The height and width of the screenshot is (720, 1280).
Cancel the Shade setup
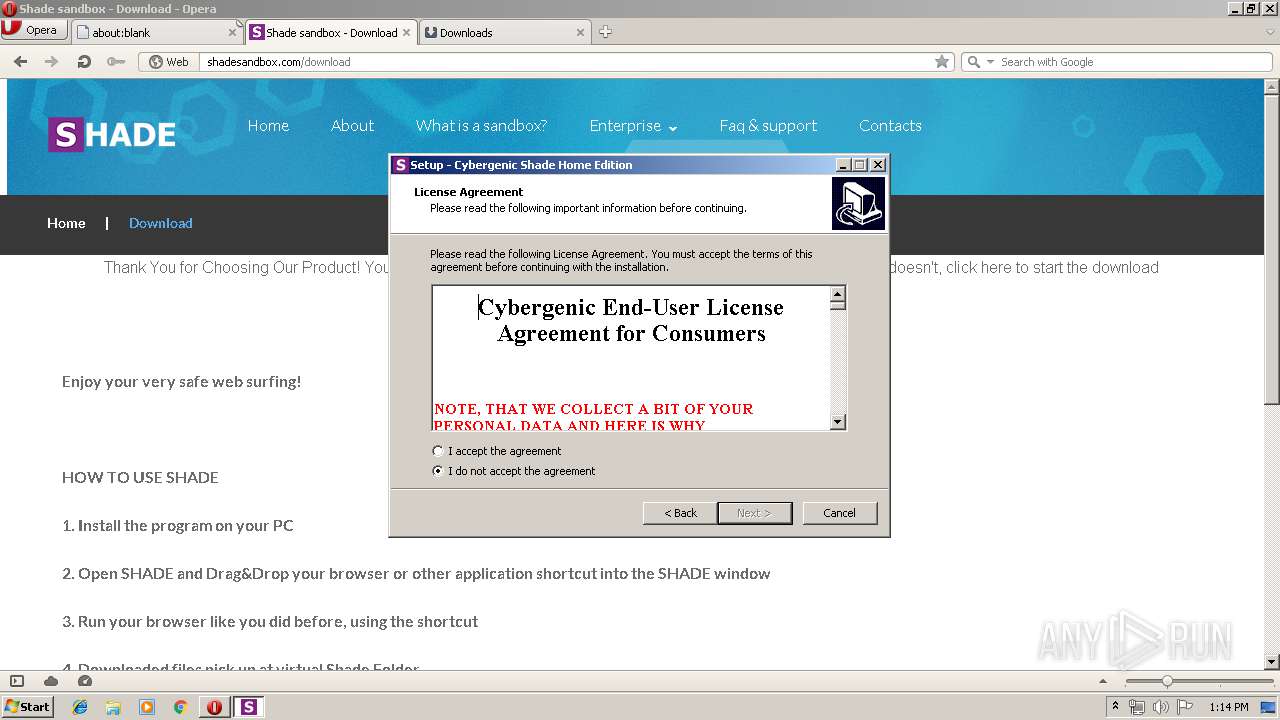coord(839,513)
